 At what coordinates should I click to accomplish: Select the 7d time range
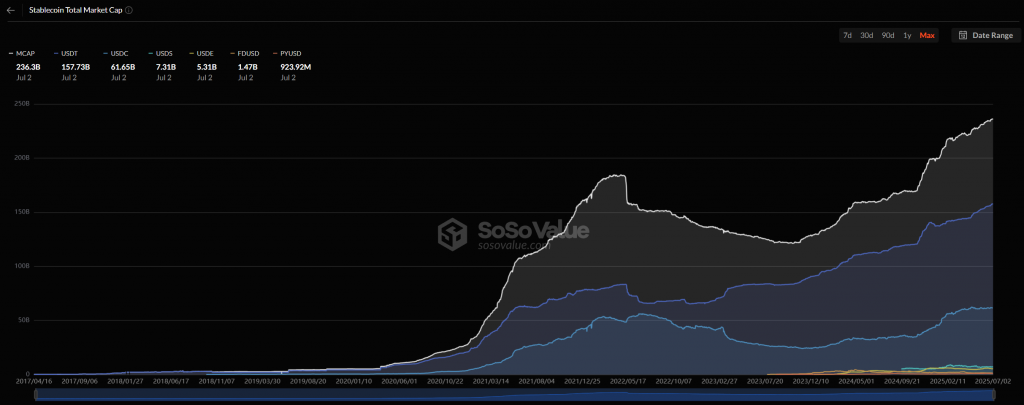click(x=847, y=35)
